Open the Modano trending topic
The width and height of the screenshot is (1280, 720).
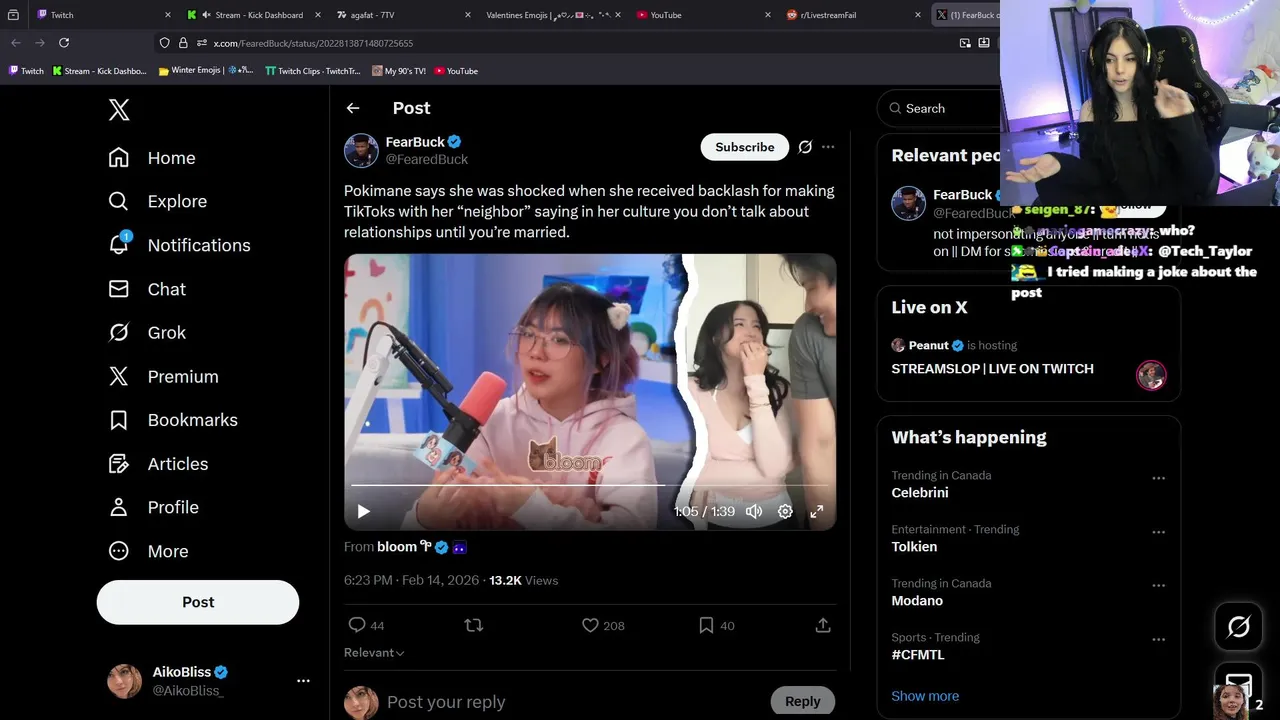[x=917, y=601]
